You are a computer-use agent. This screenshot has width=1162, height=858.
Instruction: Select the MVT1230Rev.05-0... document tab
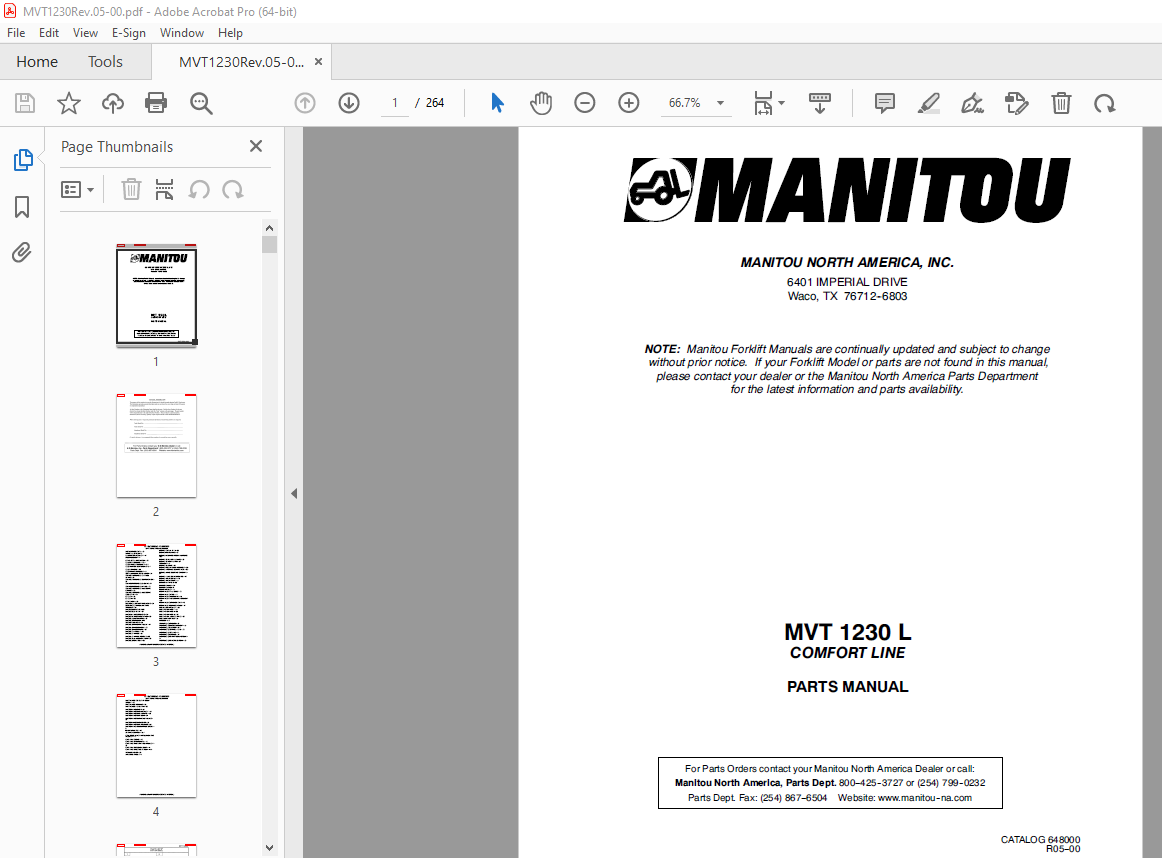click(241, 62)
